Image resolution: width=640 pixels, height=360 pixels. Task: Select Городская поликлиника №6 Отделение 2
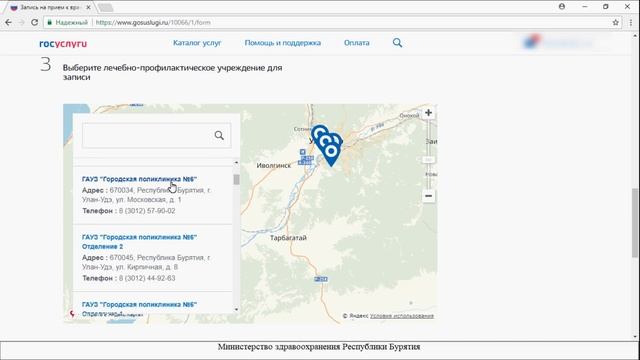(x=139, y=242)
